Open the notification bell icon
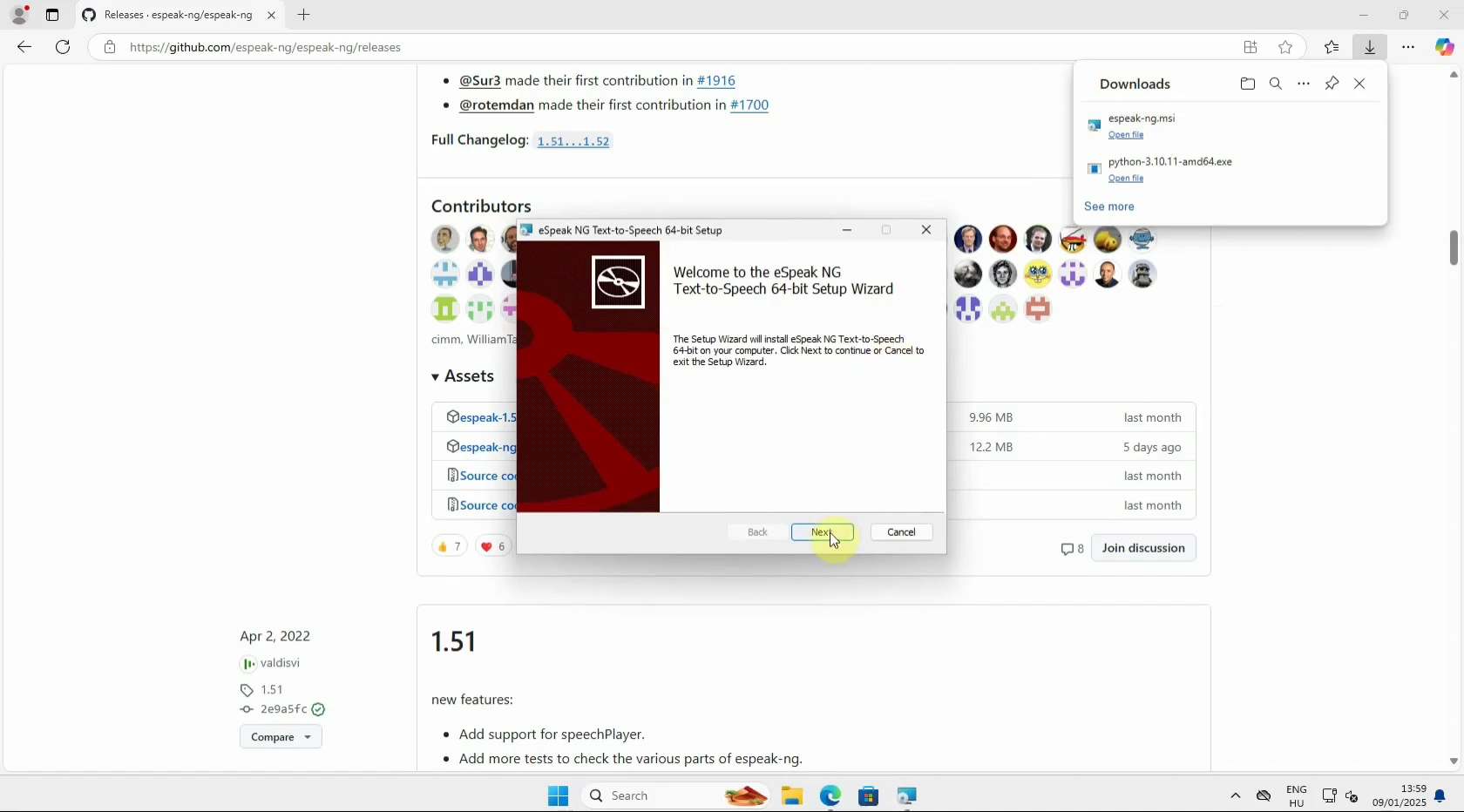 (1440, 796)
